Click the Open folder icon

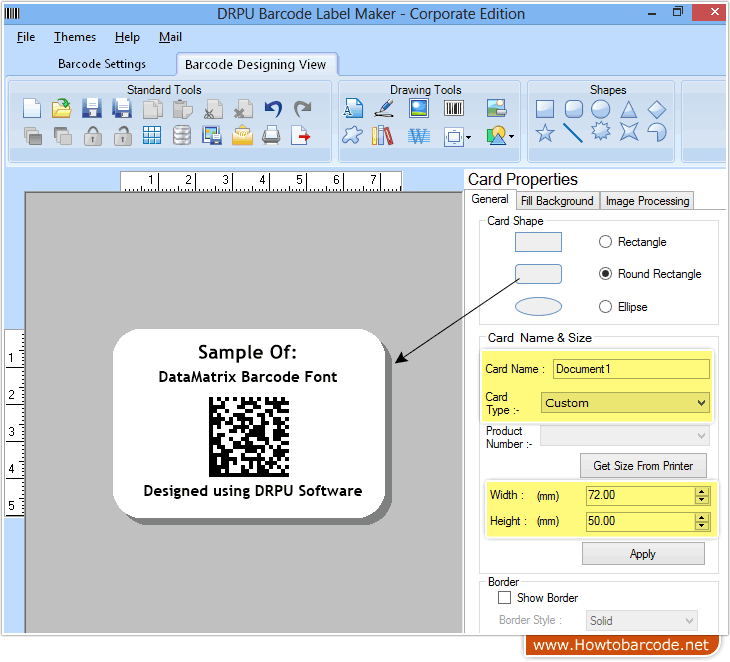[62, 109]
